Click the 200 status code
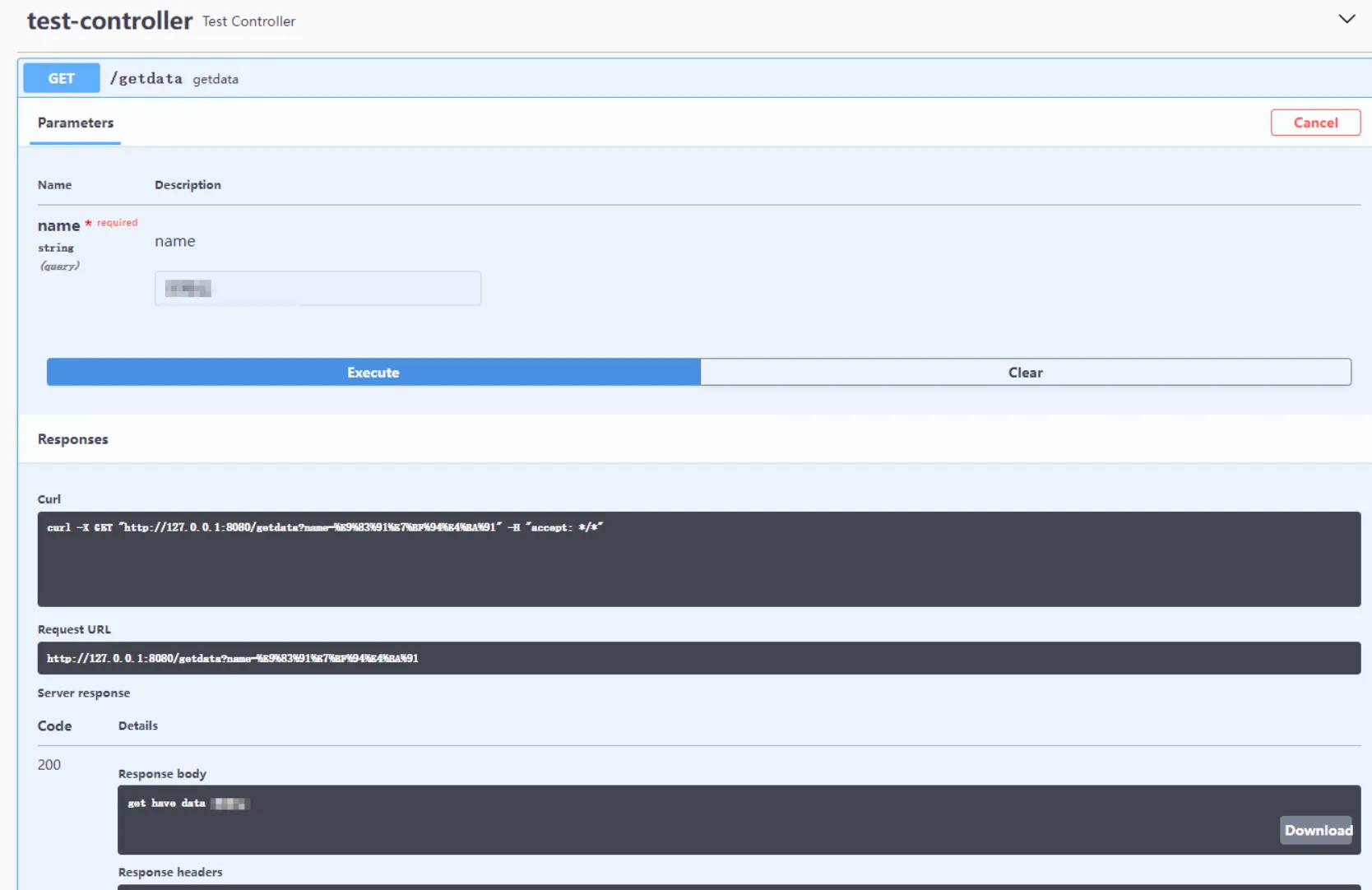 pos(49,765)
